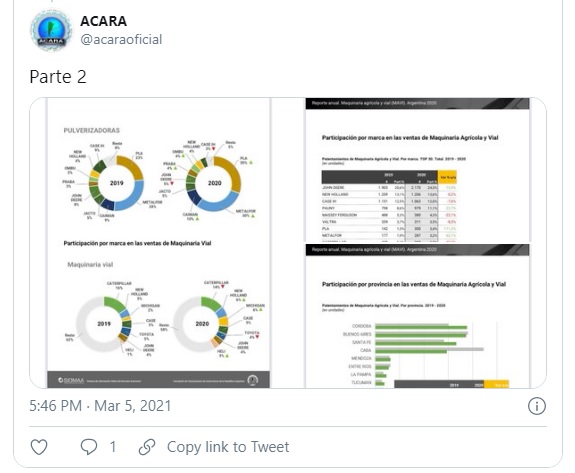Click the ACARA profile avatar
This screenshot has width=575, height=473.
[x=51, y=30]
